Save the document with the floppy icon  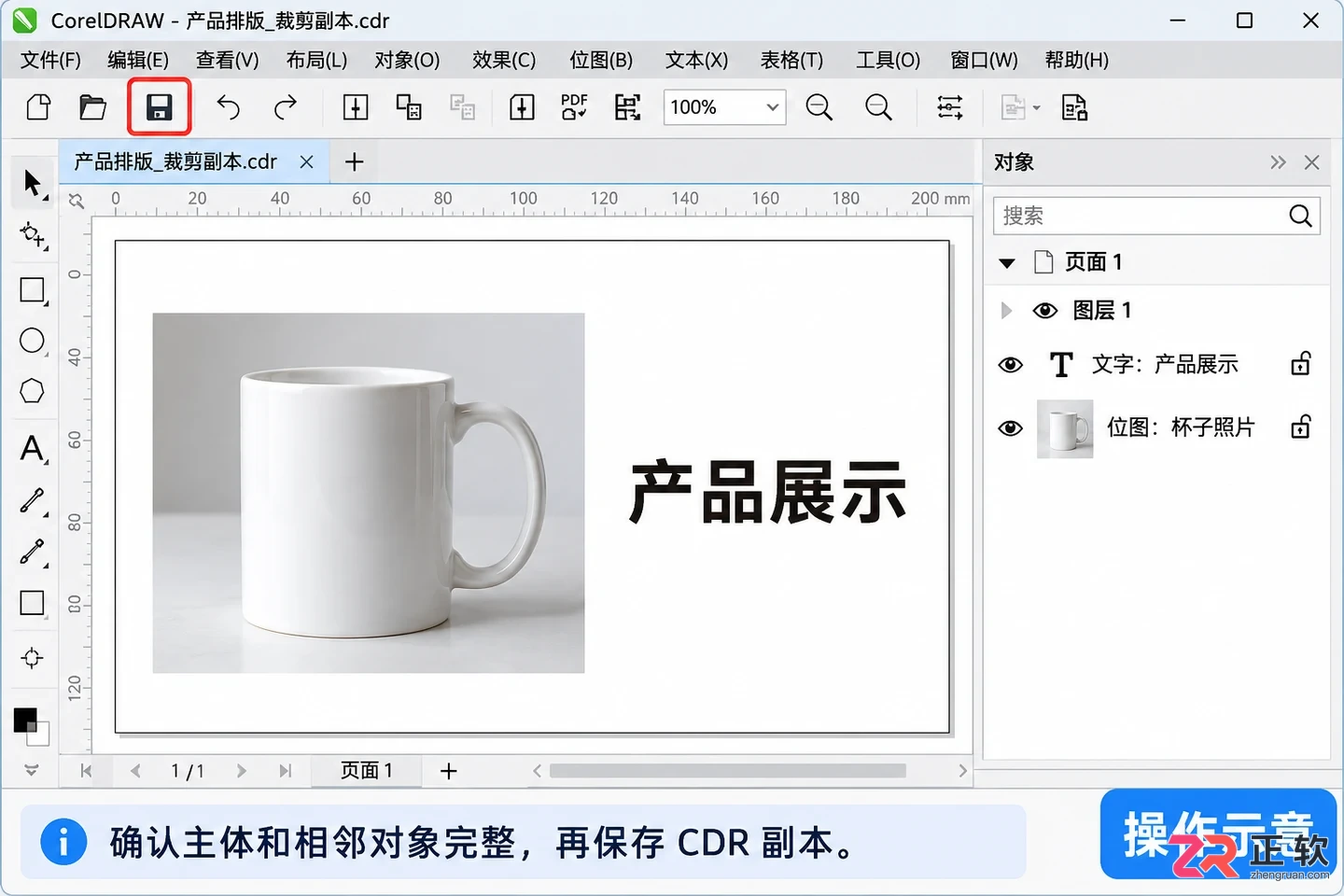(x=160, y=107)
